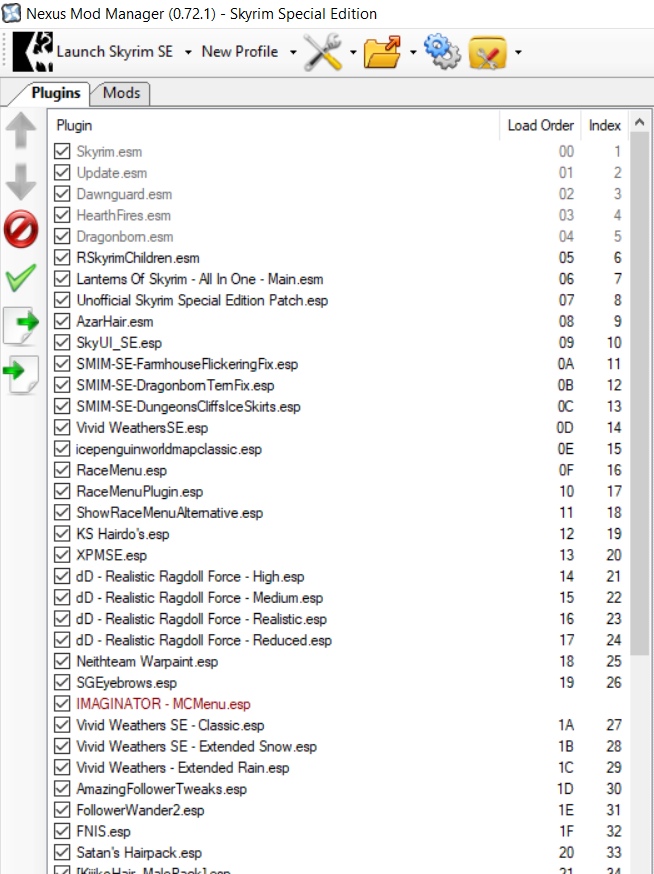Select the Update.esm row
The width and height of the screenshot is (654, 874).
pos(338,173)
